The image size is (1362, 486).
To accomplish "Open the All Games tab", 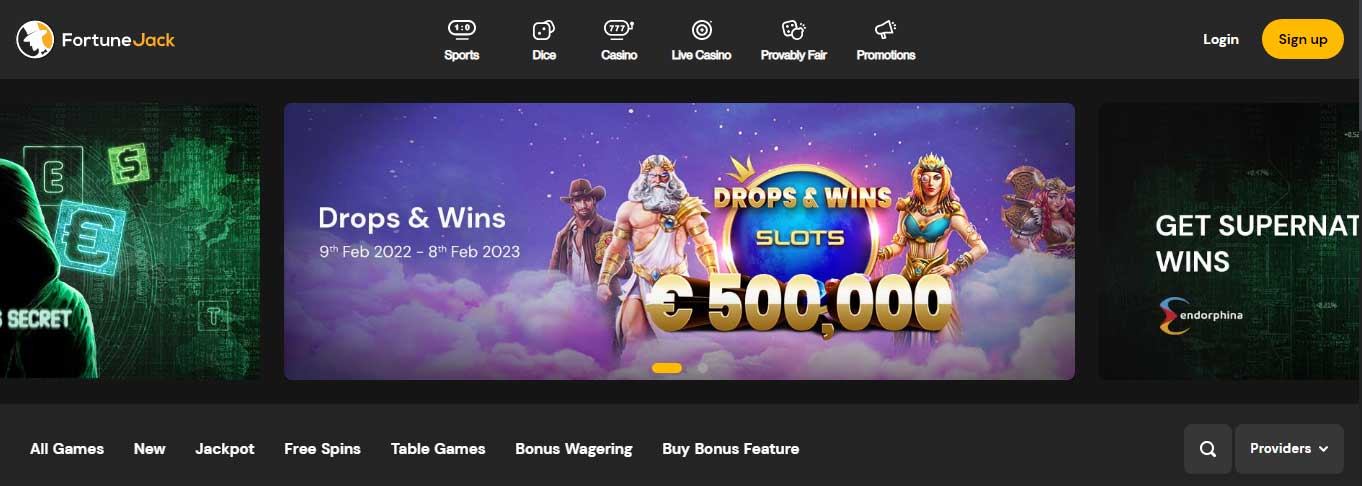I will click(x=67, y=449).
